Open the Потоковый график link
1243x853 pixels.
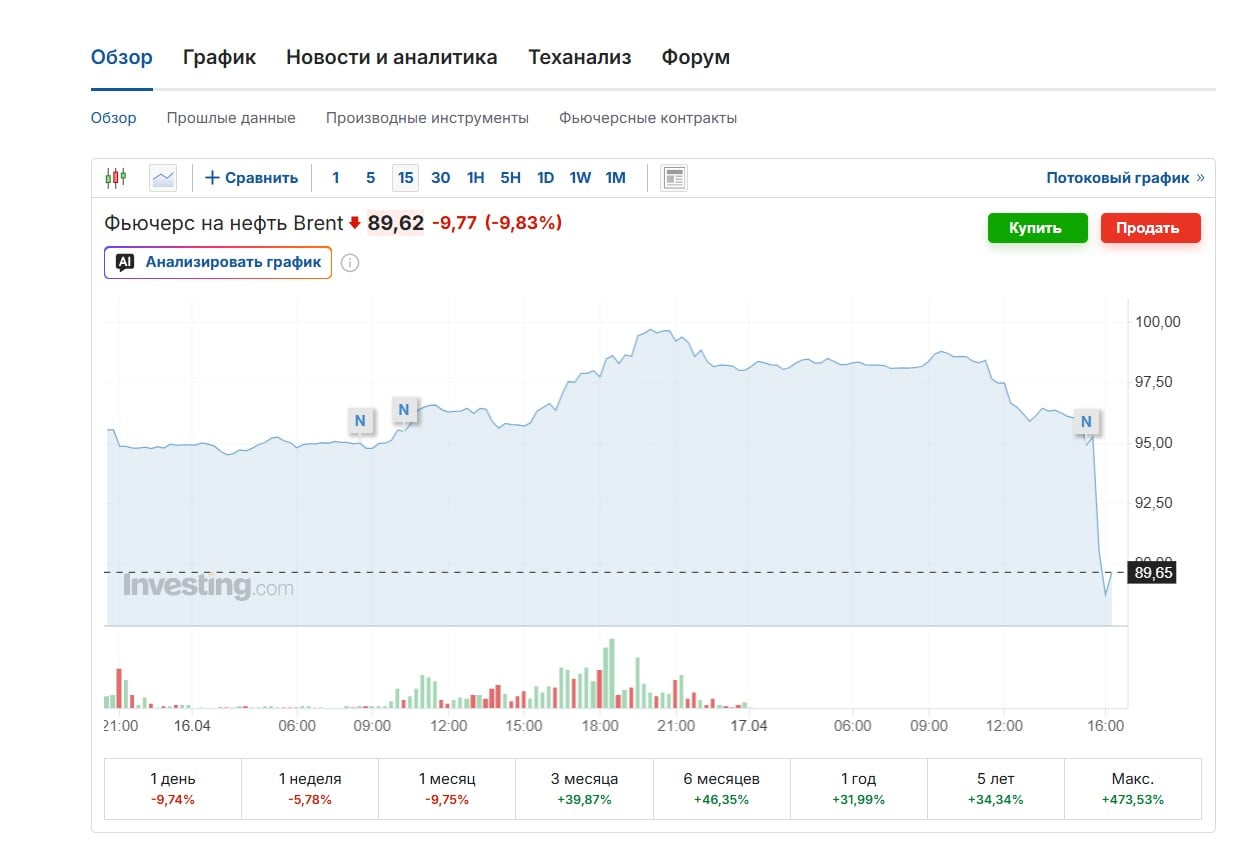pos(1125,178)
